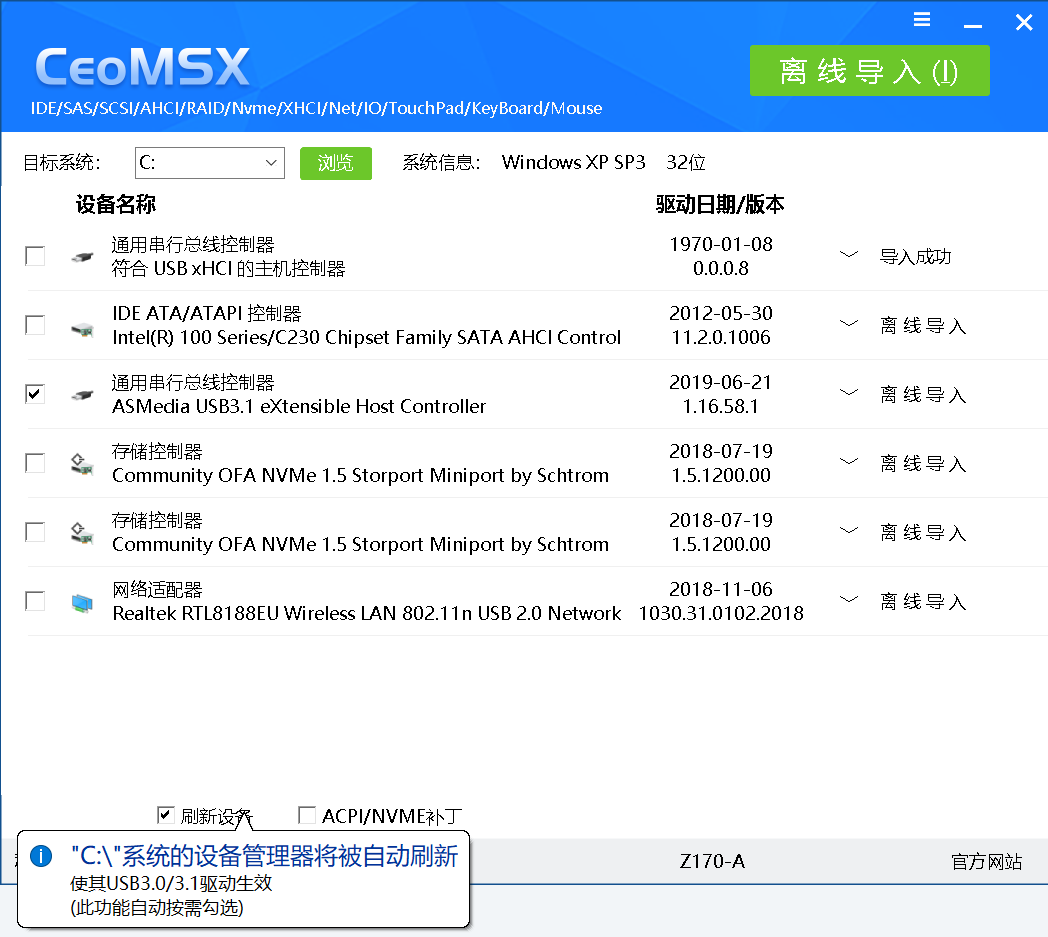Click the Intel SATA AHCI controller device icon

click(82, 326)
